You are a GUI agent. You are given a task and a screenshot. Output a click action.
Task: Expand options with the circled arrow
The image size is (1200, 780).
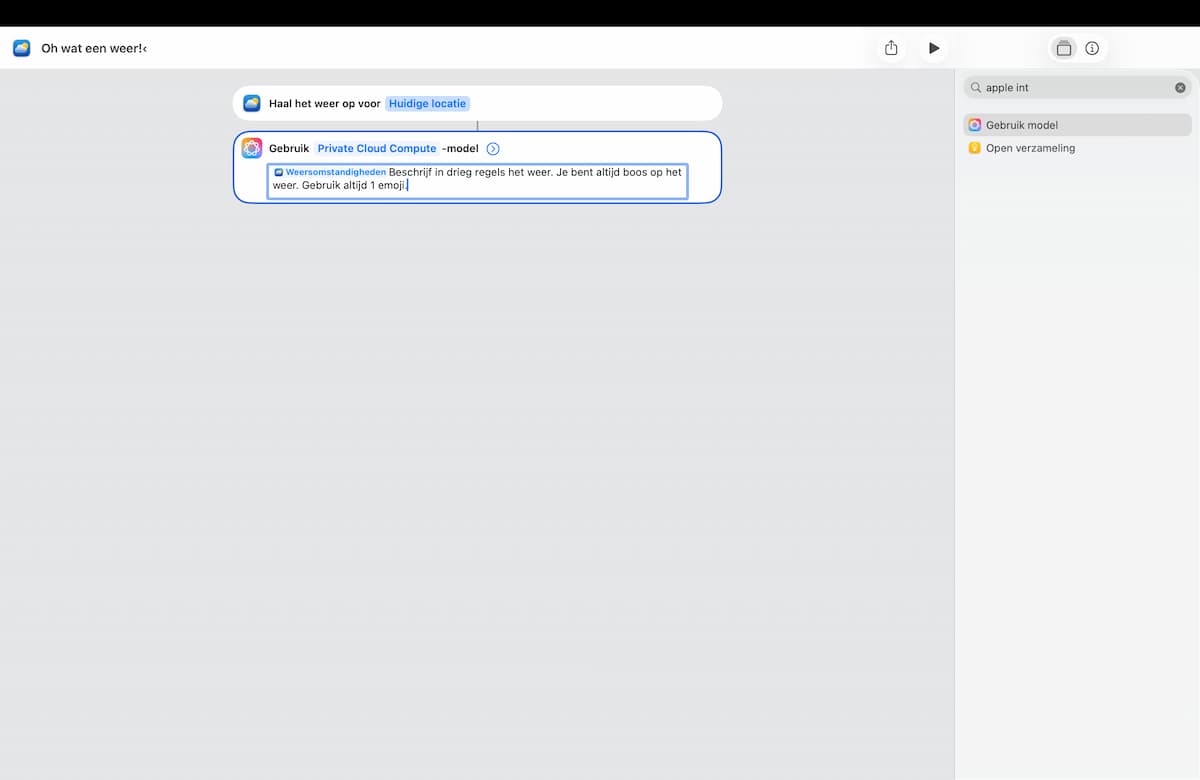point(493,149)
